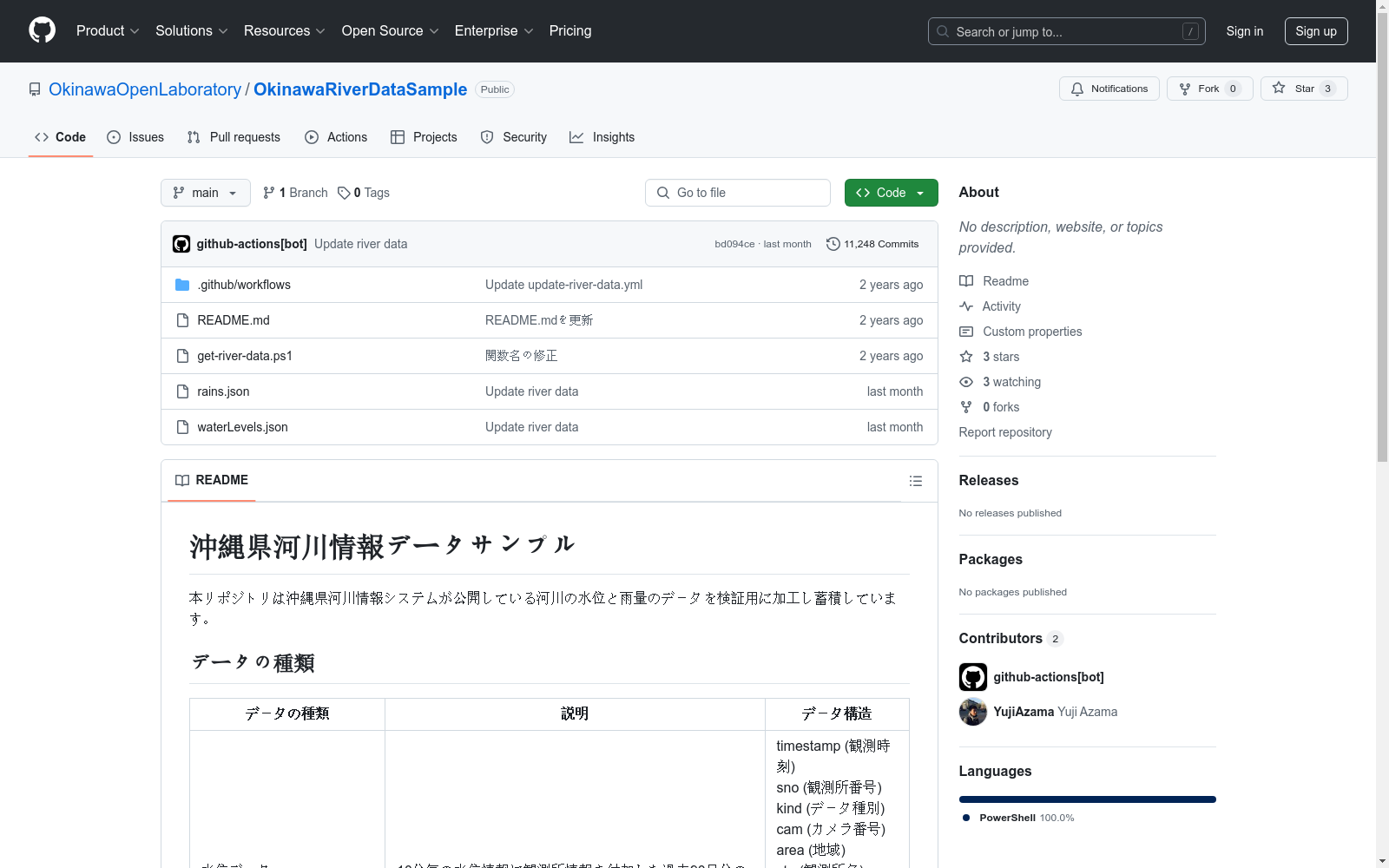Click the Releases heading link
The image size is (1389, 868).
point(989,480)
